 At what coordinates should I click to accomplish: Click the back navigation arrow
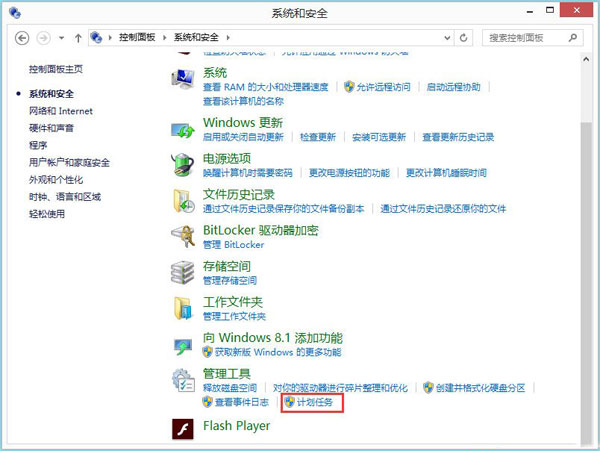click(x=24, y=37)
